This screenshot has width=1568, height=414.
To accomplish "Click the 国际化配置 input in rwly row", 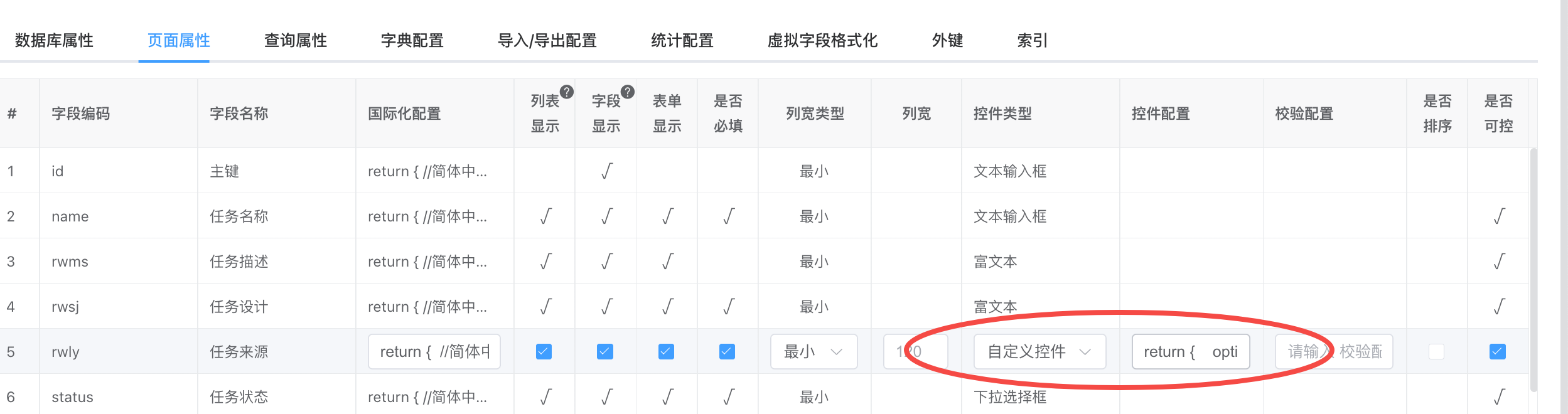I will pos(434,352).
